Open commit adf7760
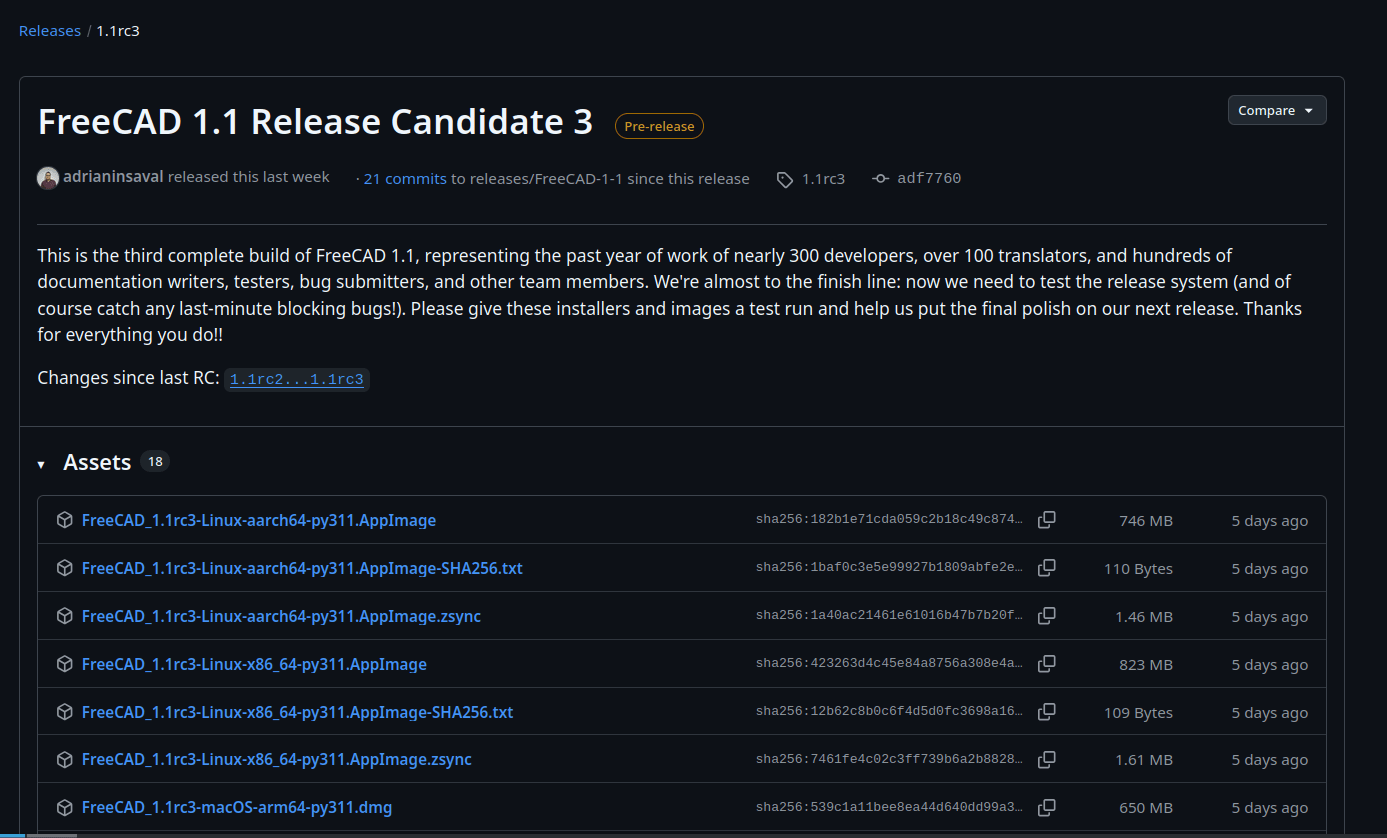Viewport: 1387px width, 838px height. tap(928, 179)
